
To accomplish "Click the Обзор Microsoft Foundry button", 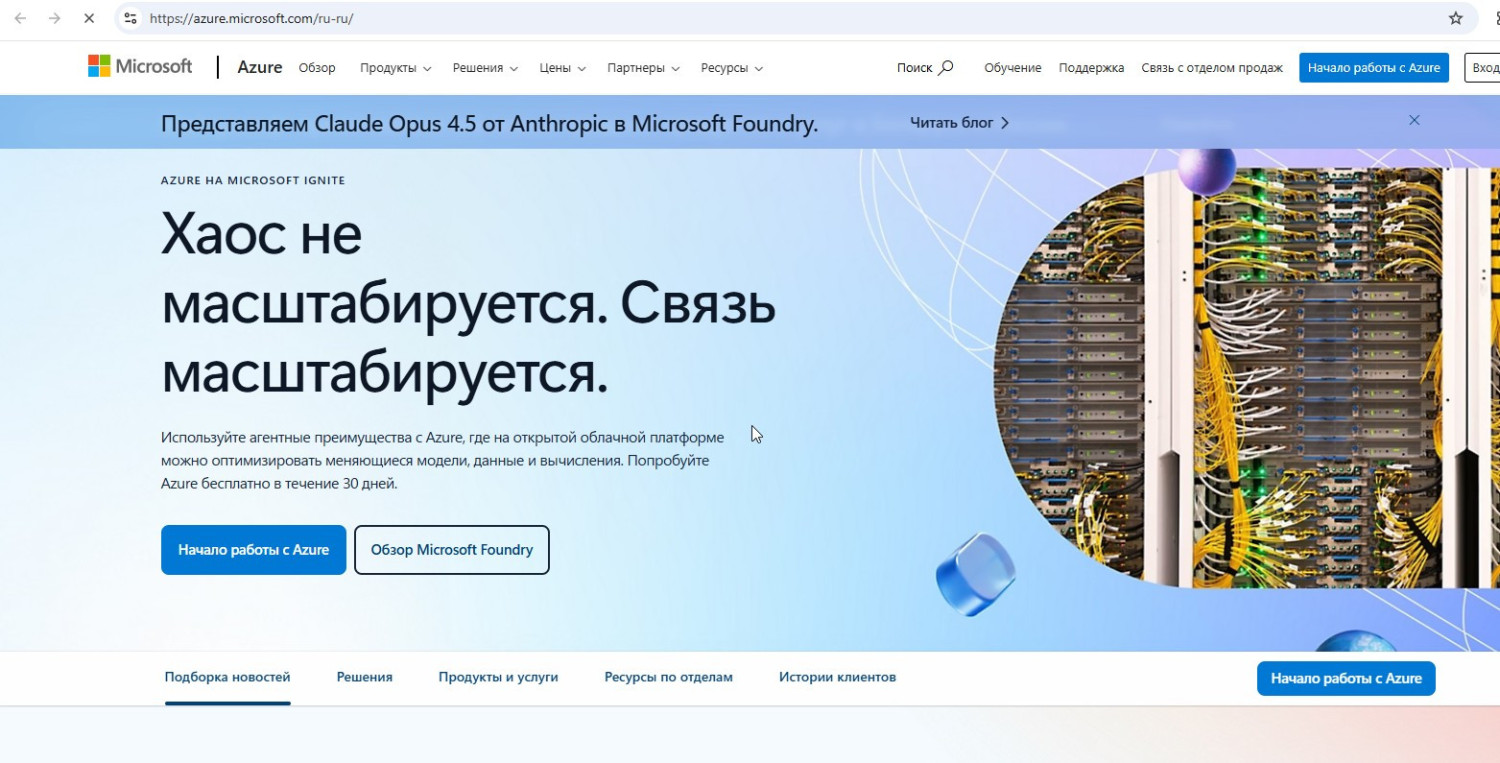I will point(451,550).
